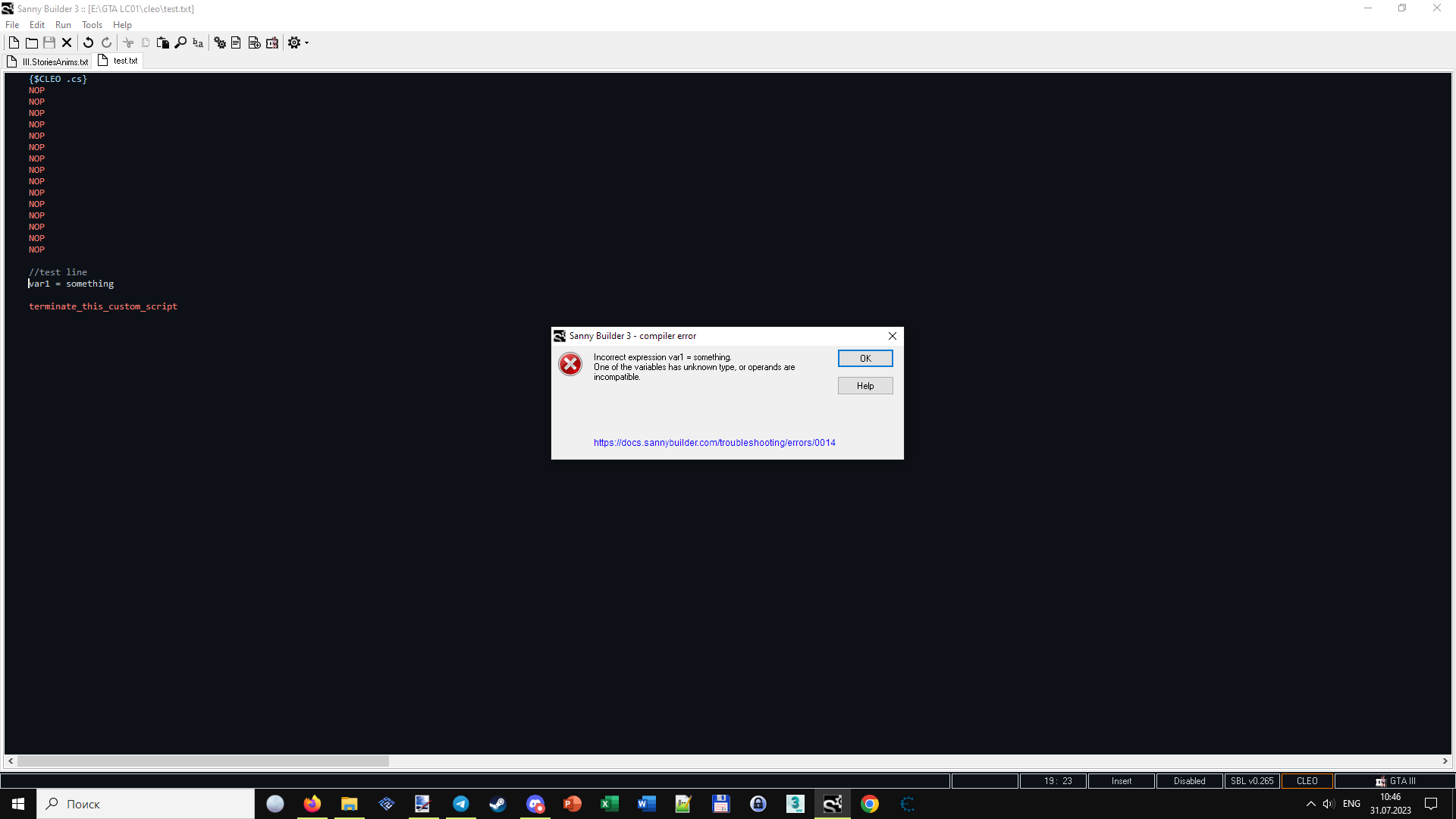Open the GTA III edit mode selector
The image size is (1456, 819).
[1398, 780]
